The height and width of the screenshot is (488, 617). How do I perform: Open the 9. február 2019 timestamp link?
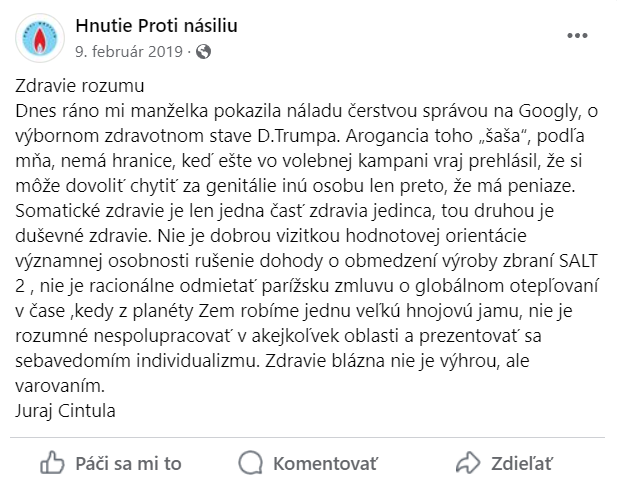[x=129, y=52]
